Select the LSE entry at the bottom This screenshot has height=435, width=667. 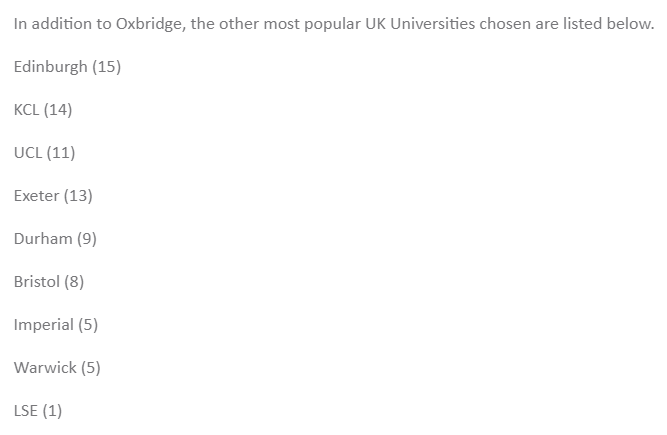[37, 411]
